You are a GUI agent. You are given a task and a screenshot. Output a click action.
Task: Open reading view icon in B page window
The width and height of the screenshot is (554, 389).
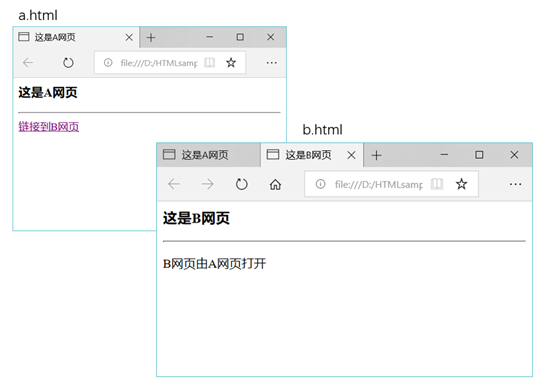coord(437,184)
